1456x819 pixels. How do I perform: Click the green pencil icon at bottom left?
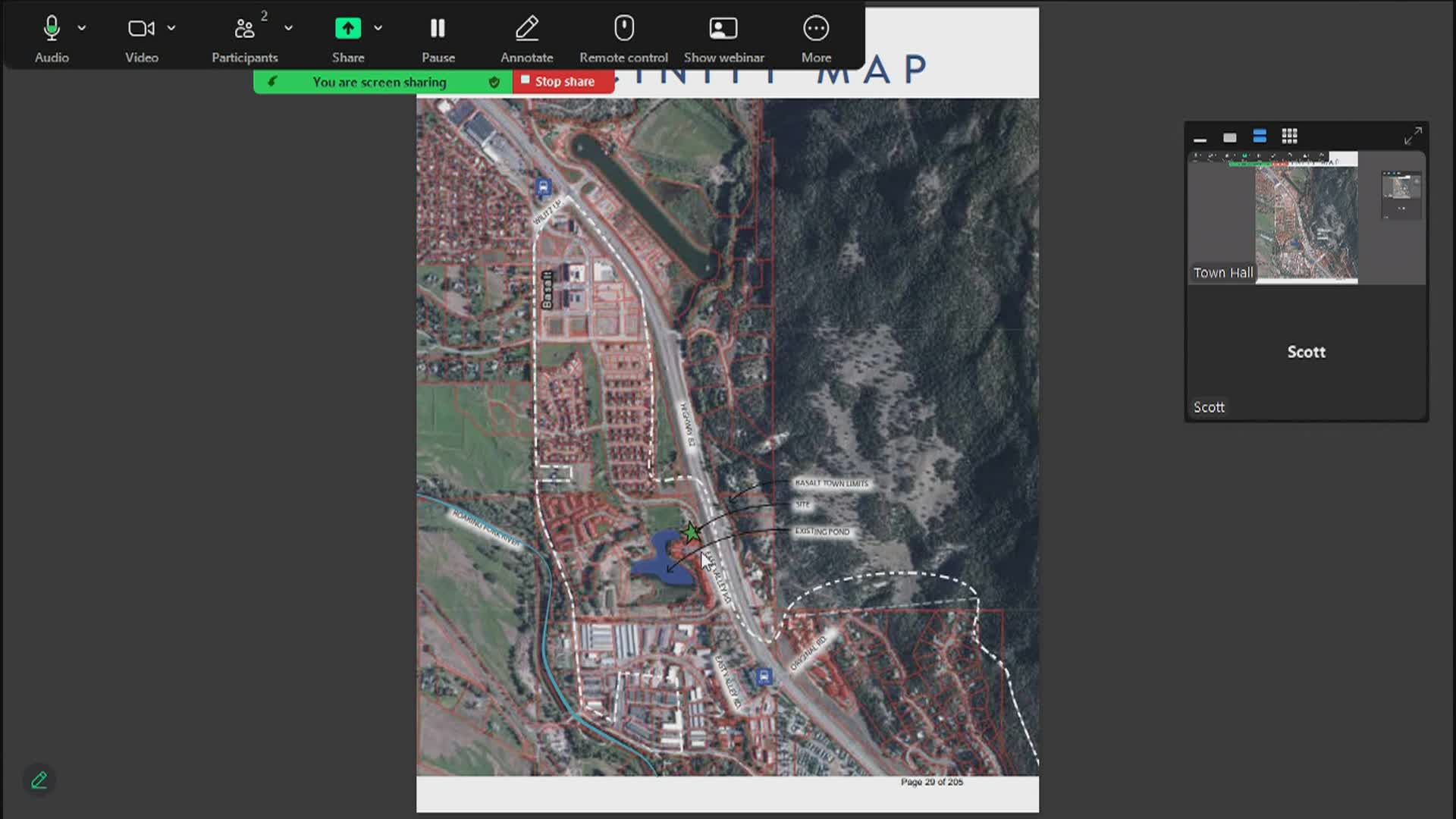pyautogui.click(x=39, y=780)
